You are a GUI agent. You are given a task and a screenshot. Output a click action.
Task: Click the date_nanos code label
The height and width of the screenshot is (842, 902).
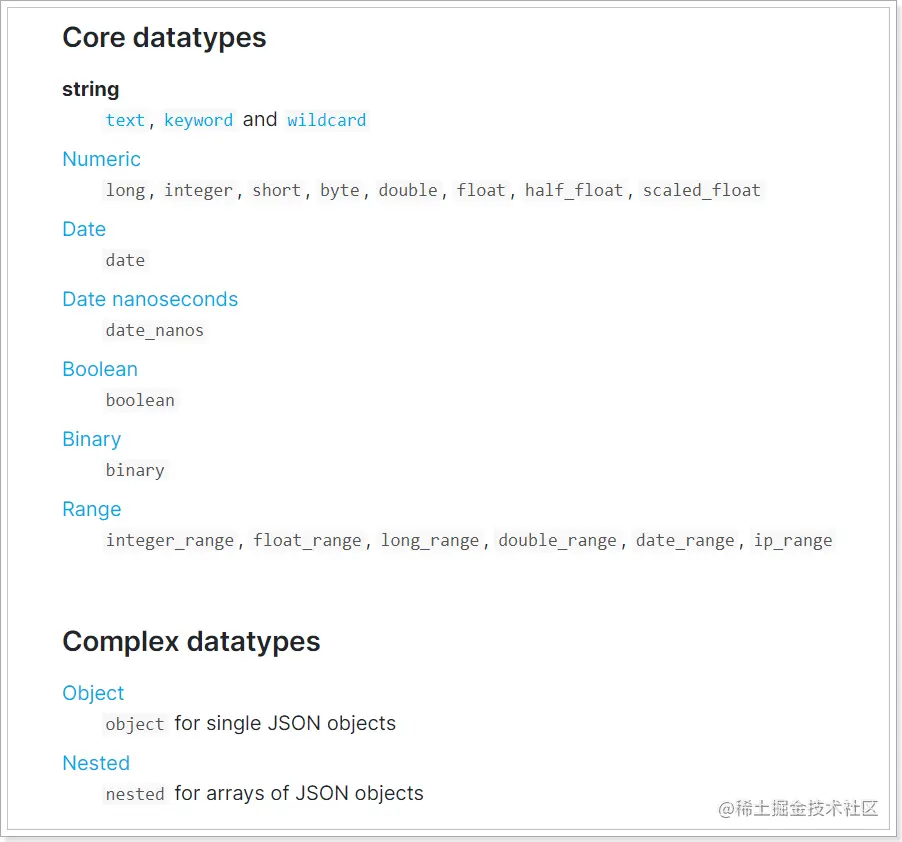pyautogui.click(x=154, y=330)
